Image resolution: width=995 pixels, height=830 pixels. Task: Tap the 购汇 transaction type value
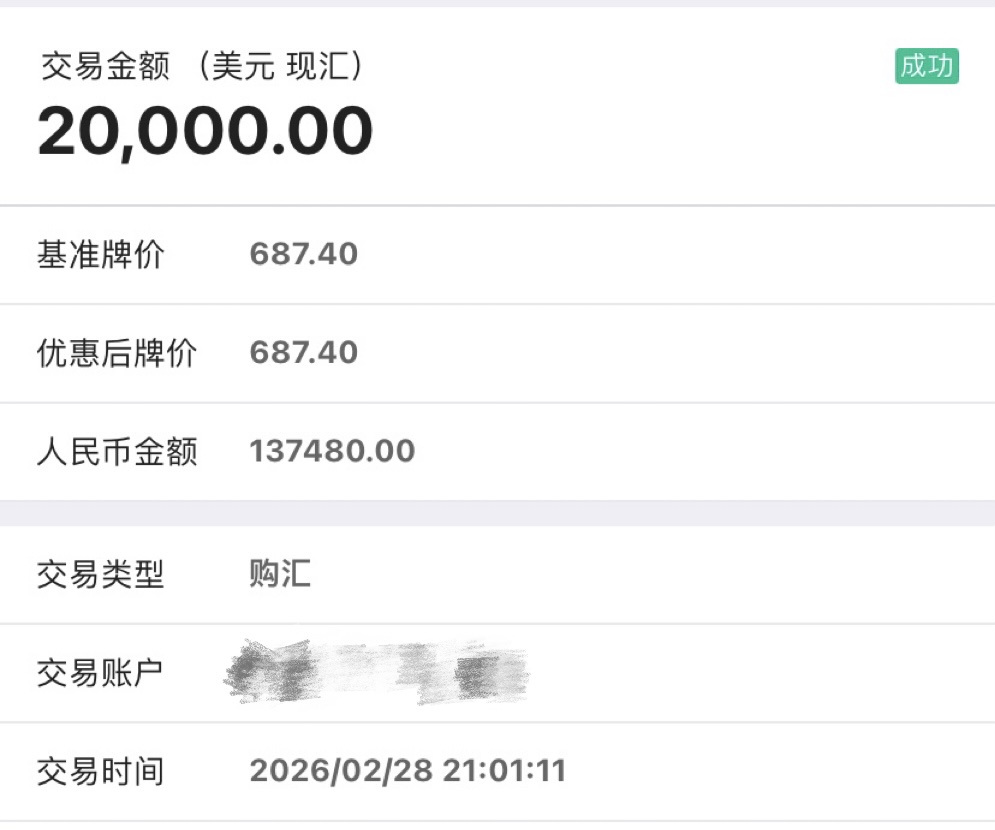click(x=280, y=574)
